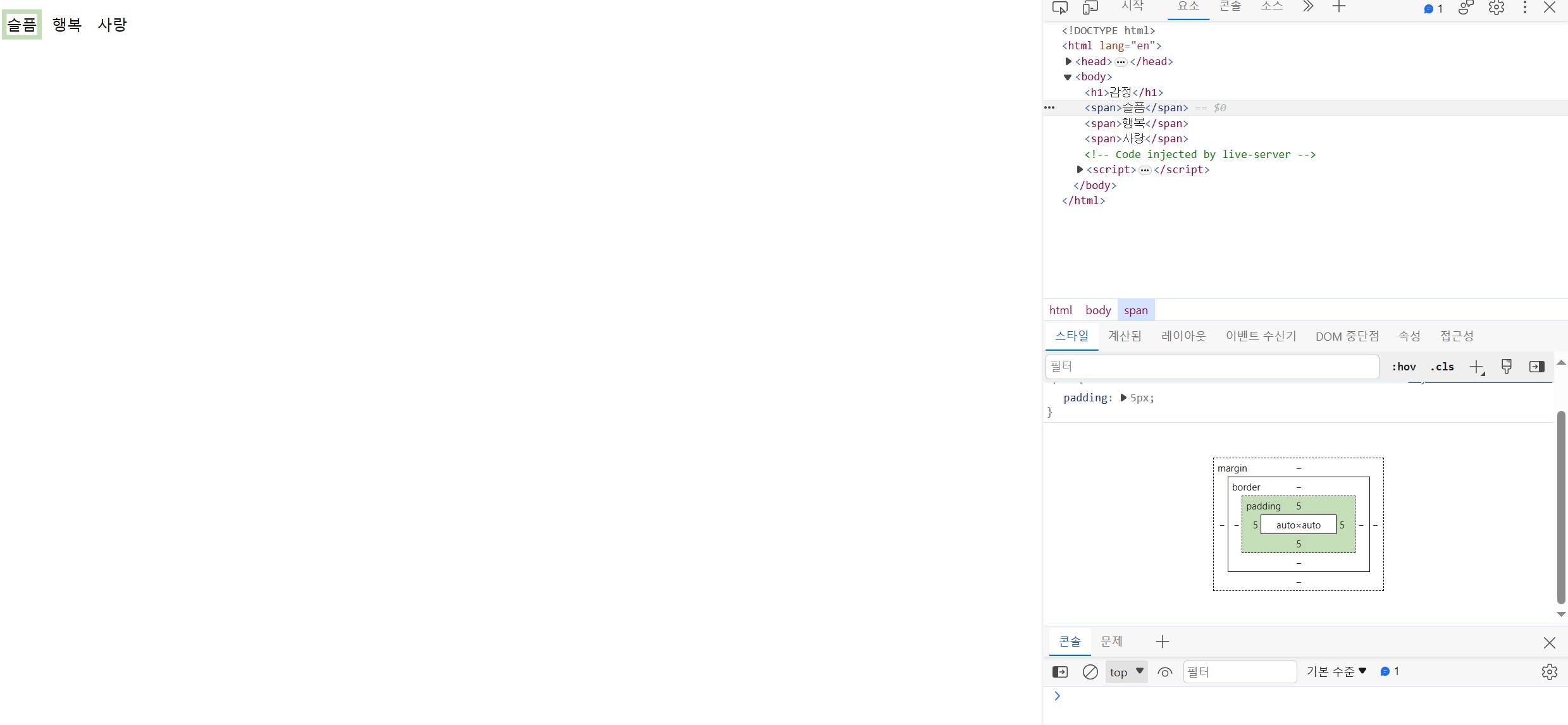The image size is (1568, 725).
Task: Close the DevTools panel
Action: coord(1550,8)
